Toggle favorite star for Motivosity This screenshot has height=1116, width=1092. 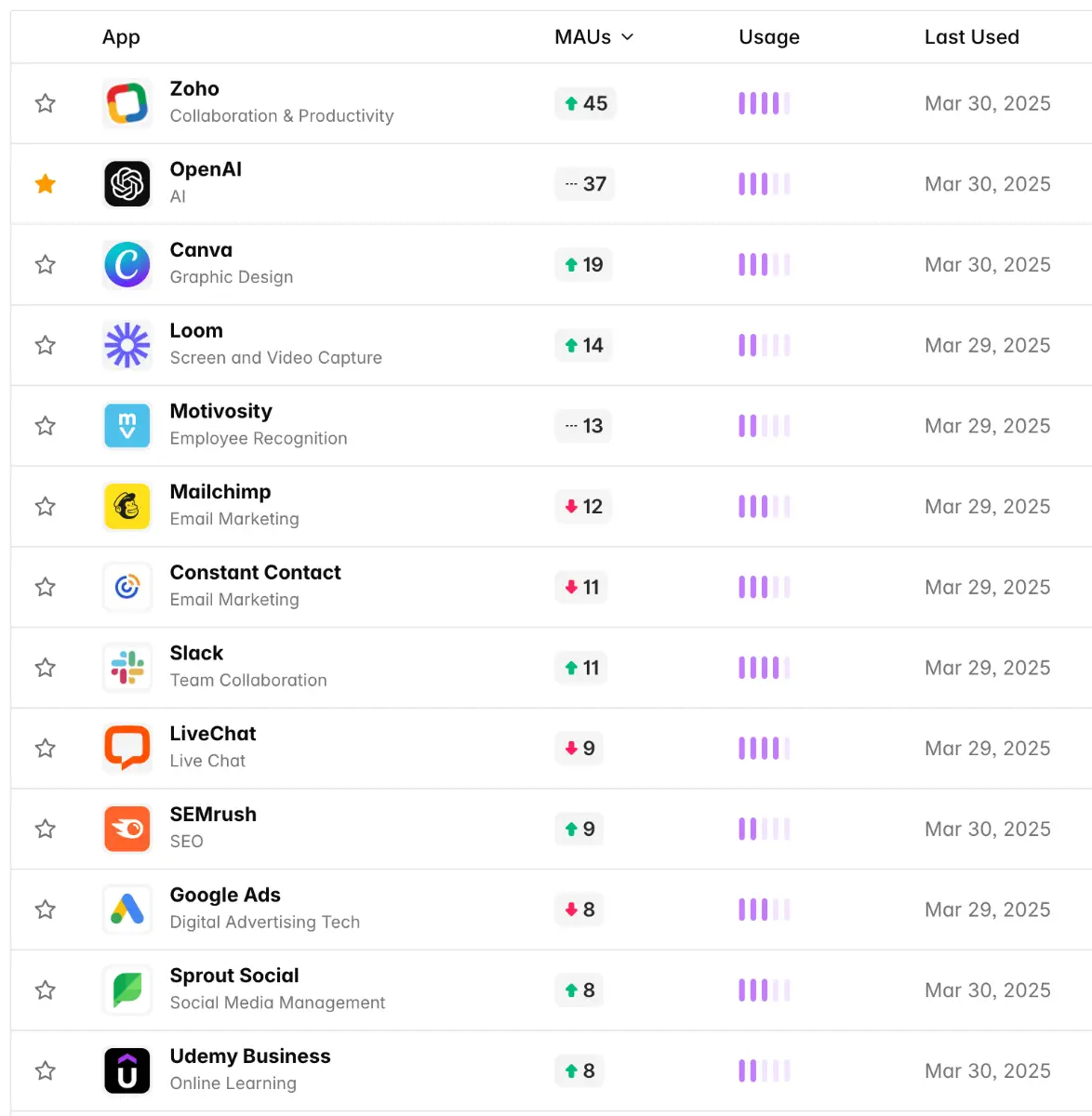click(x=46, y=426)
